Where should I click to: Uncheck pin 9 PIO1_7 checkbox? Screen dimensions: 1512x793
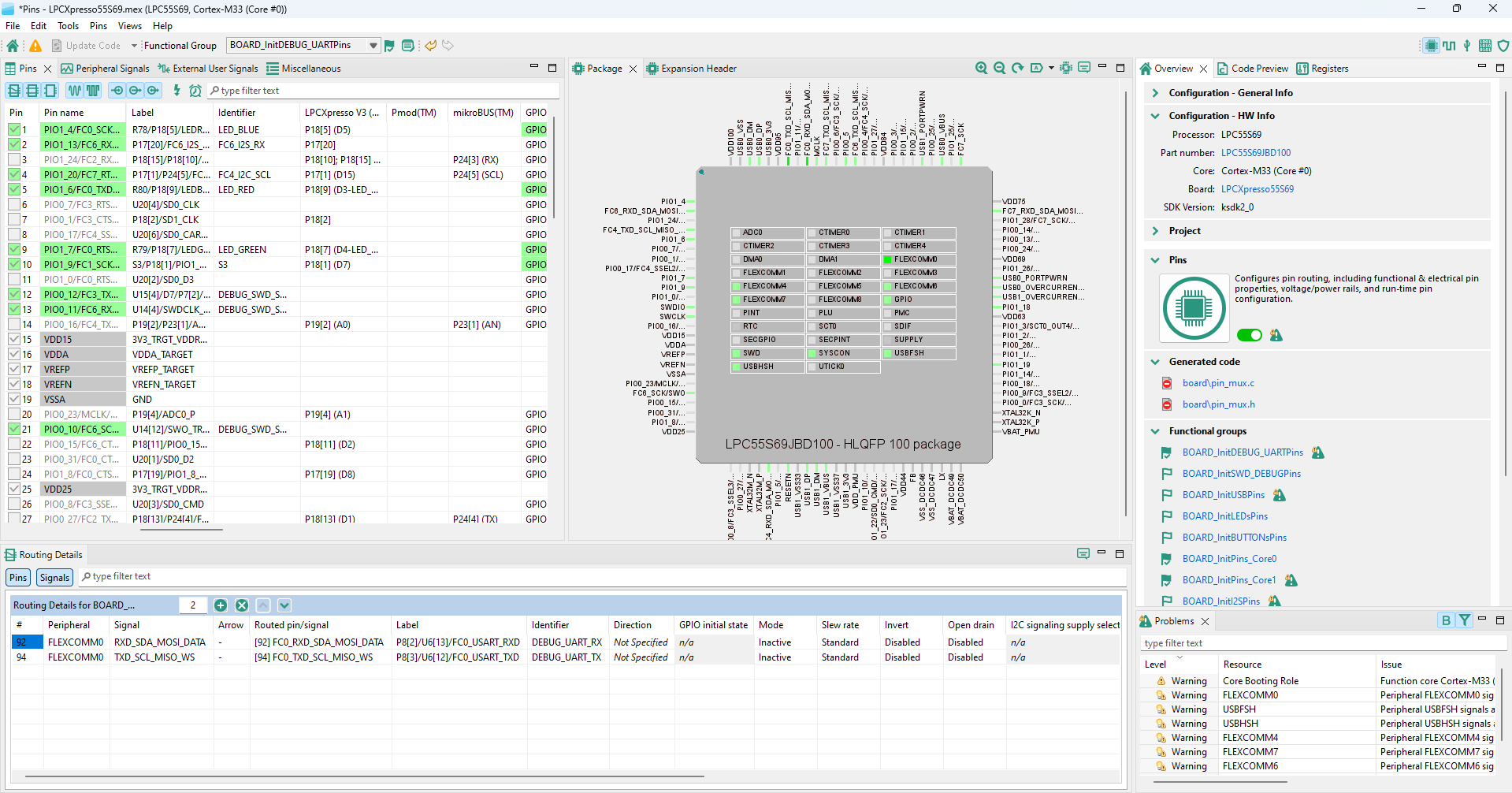tap(14, 249)
